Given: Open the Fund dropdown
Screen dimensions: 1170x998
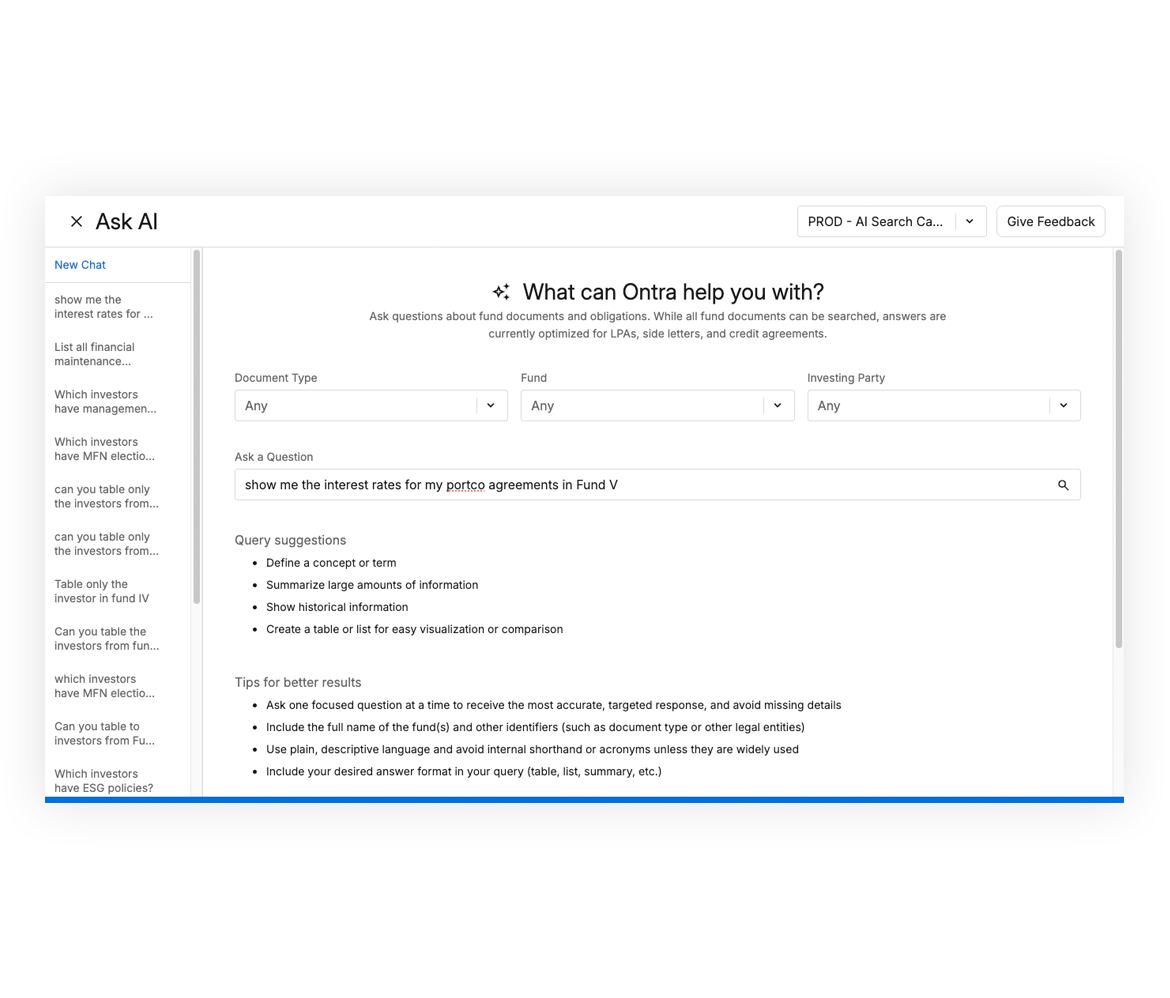Looking at the screenshot, I should (657, 405).
